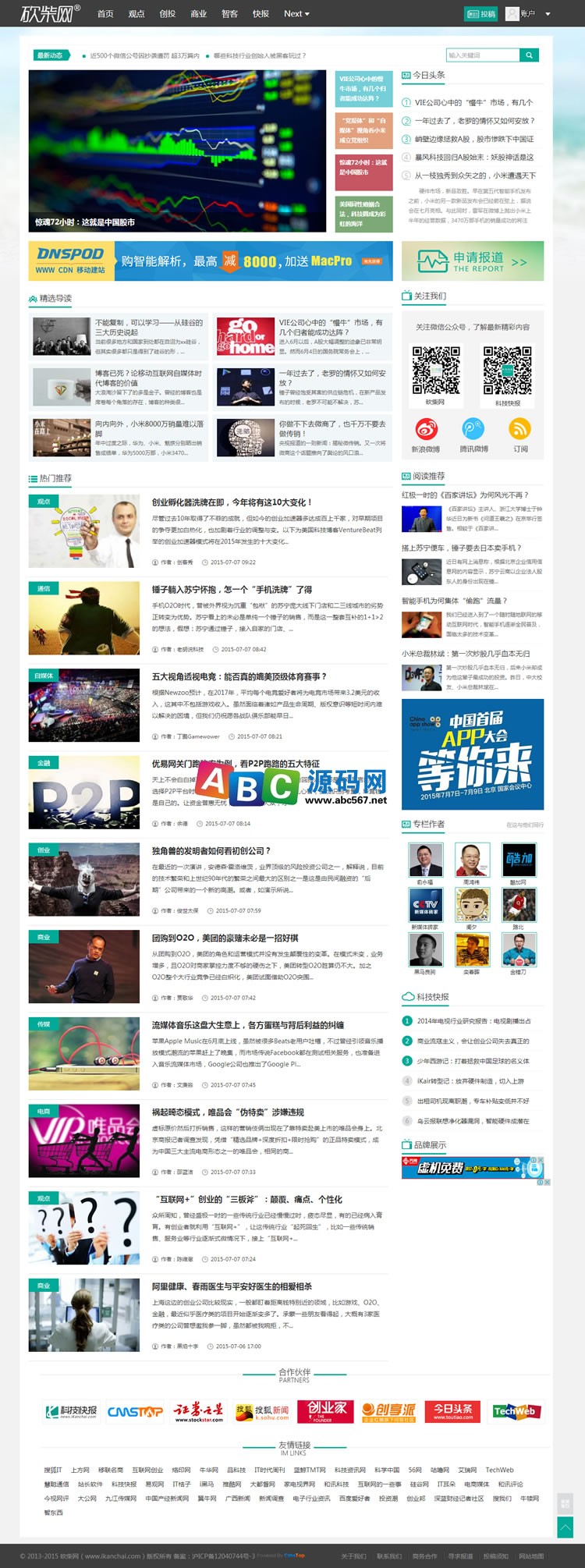Click the question marks article thumbnail

(84, 1228)
